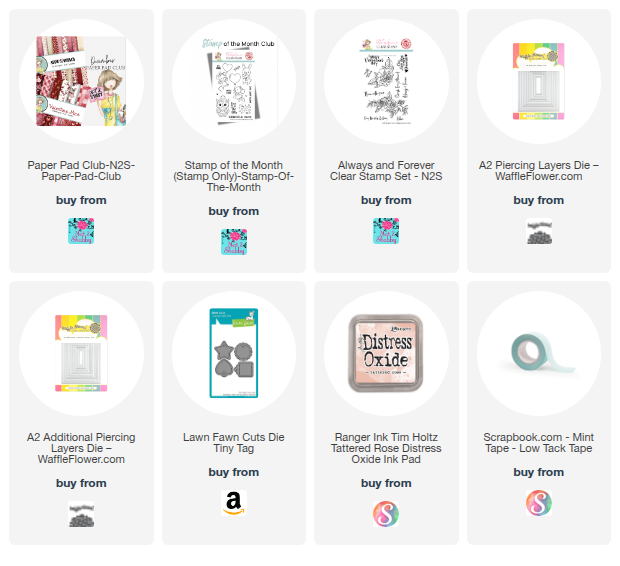Open the Always and Forever stamp set image
This screenshot has height=566, width=620.
386,81
